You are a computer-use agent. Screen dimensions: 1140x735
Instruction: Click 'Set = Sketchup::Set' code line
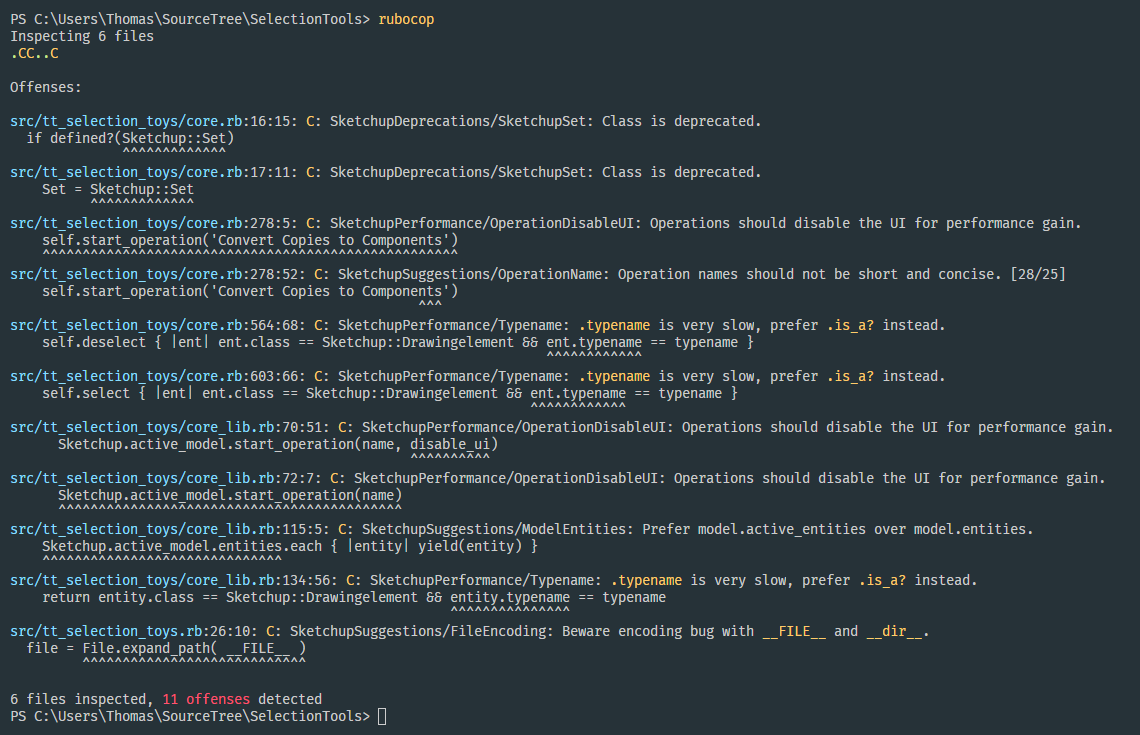(118, 189)
